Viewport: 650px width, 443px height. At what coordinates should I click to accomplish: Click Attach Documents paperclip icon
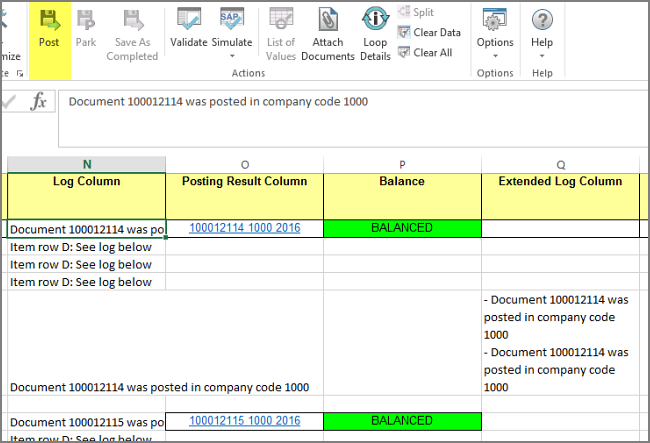(x=328, y=19)
